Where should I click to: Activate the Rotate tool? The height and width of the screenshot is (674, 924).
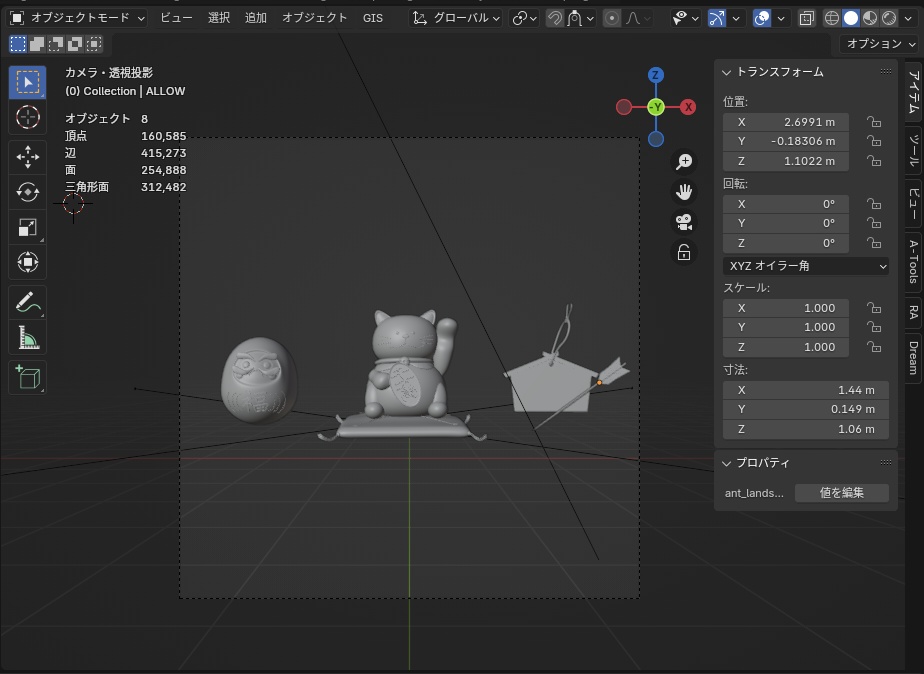pyautogui.click(x=28, y=192)
